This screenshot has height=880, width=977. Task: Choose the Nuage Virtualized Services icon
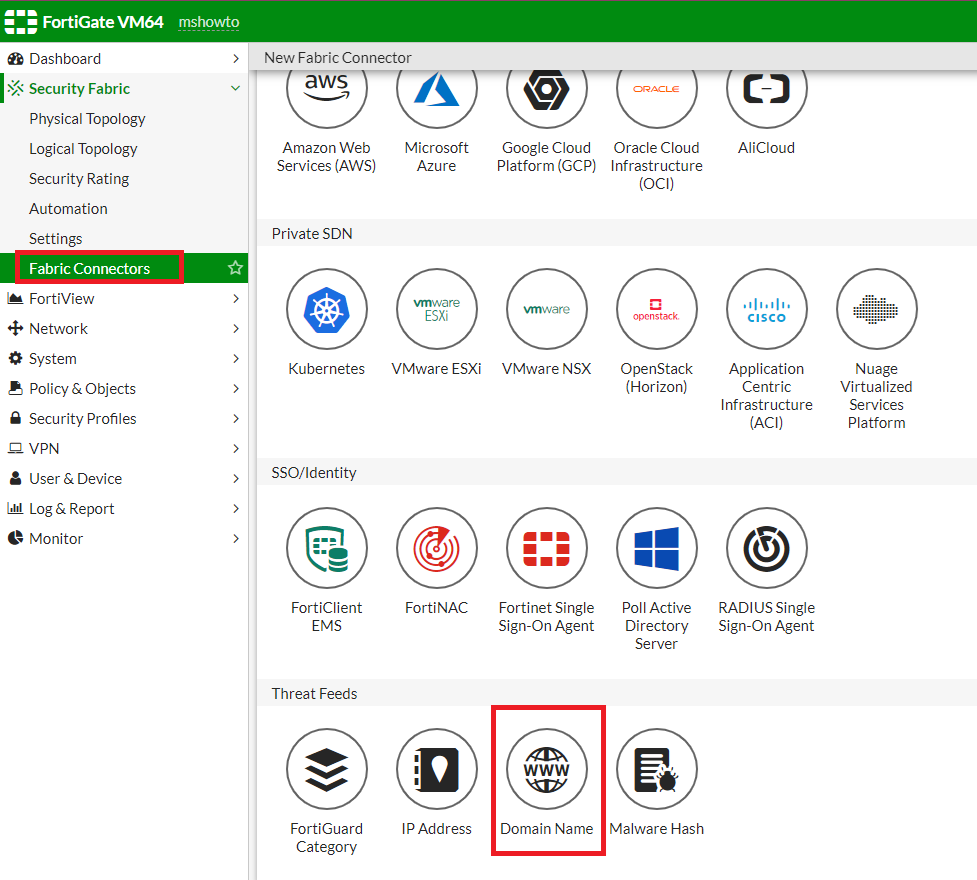(877, 309)
